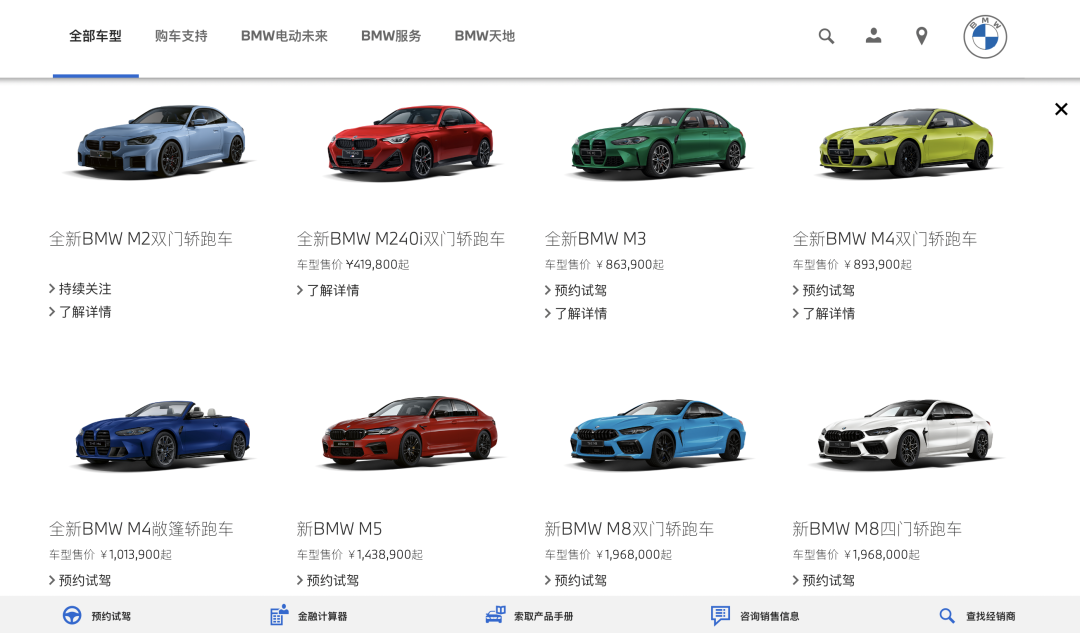Click the 全新BMW M2双门轿跑车 title

(141, 239)
